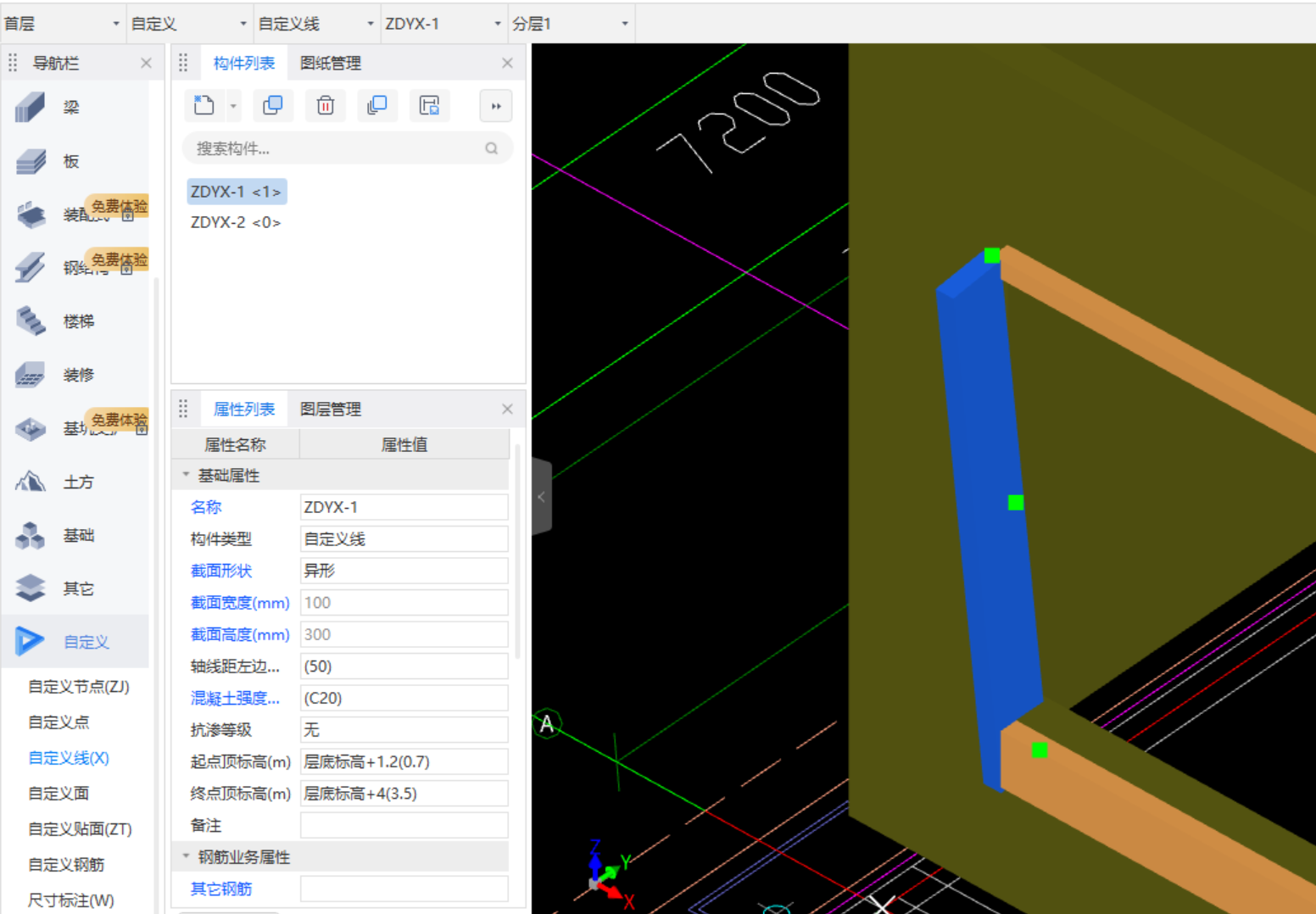Click the inter-layer copy icon
This screenshot has width=1316, height=914.
(377, 106)
